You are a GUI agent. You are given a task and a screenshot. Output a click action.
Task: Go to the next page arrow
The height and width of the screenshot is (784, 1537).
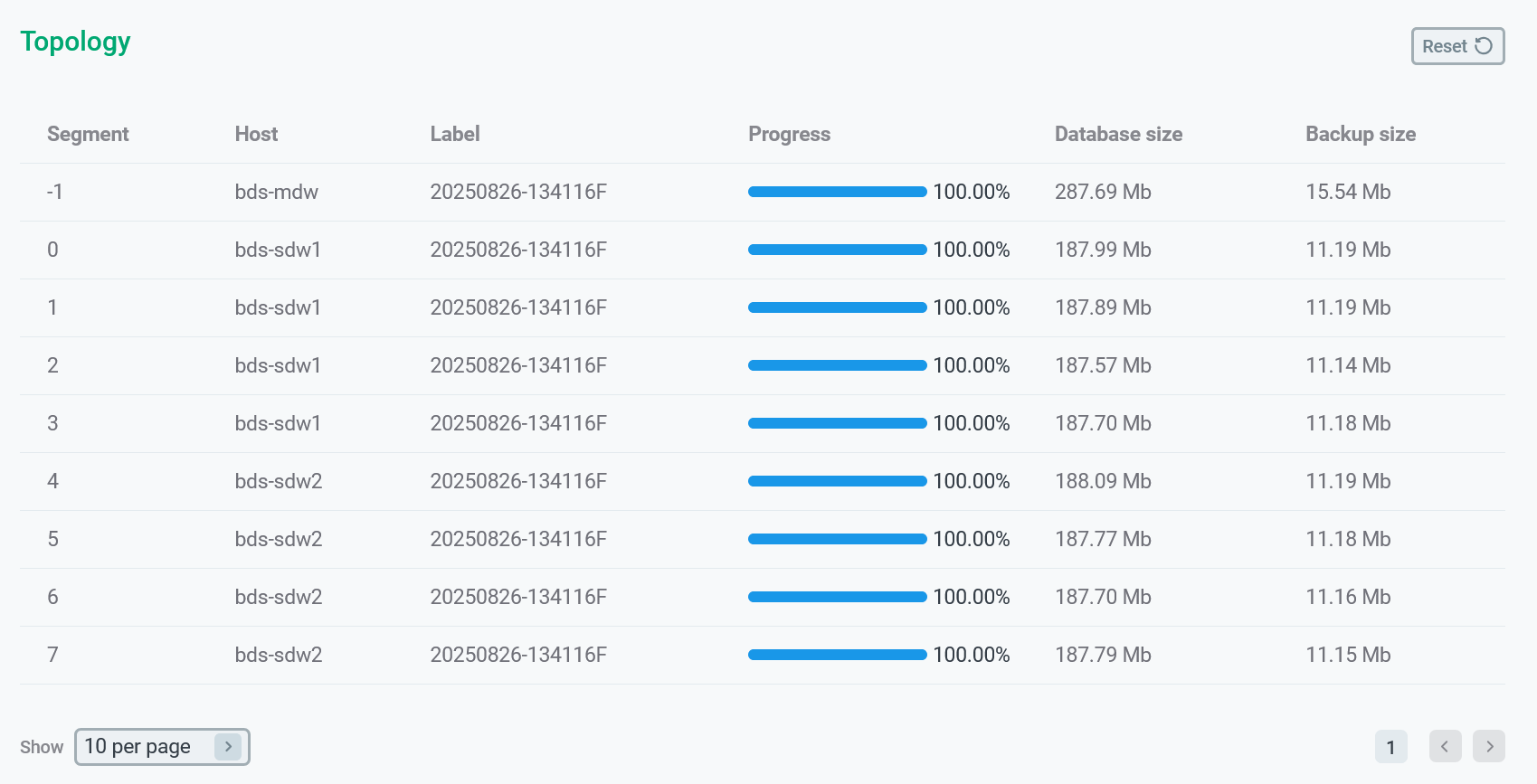1488,746
